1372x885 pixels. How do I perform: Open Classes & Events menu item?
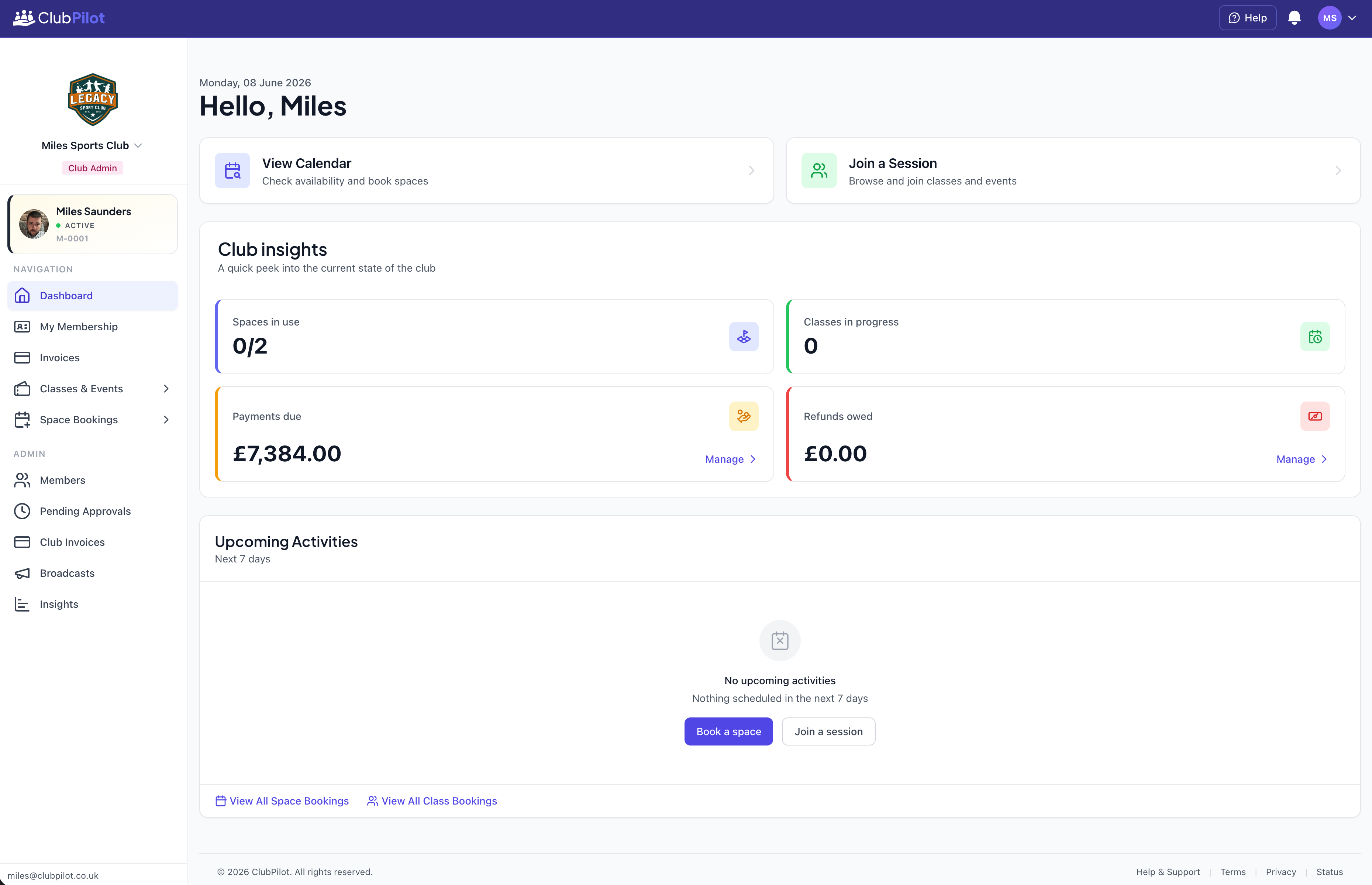coord(93,389)
